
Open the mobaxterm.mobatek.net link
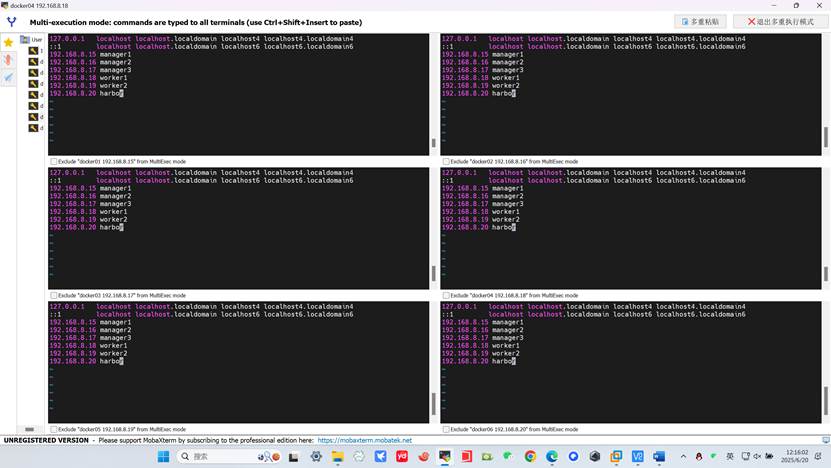pos(365,440)
